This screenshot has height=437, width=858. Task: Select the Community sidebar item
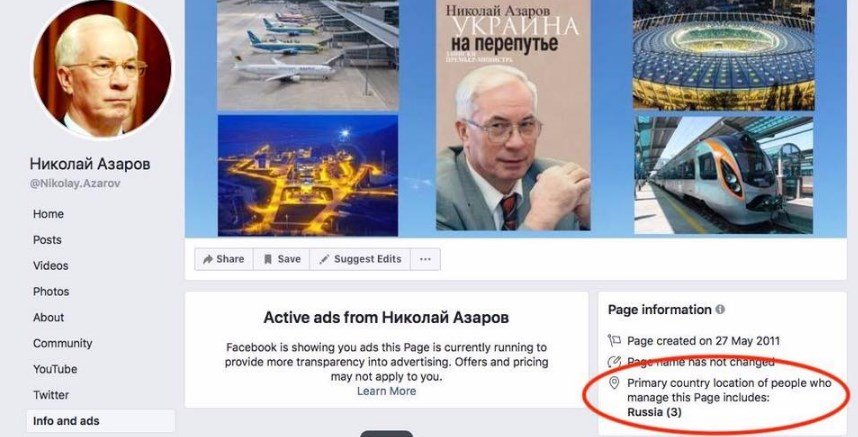coord(62,343)
